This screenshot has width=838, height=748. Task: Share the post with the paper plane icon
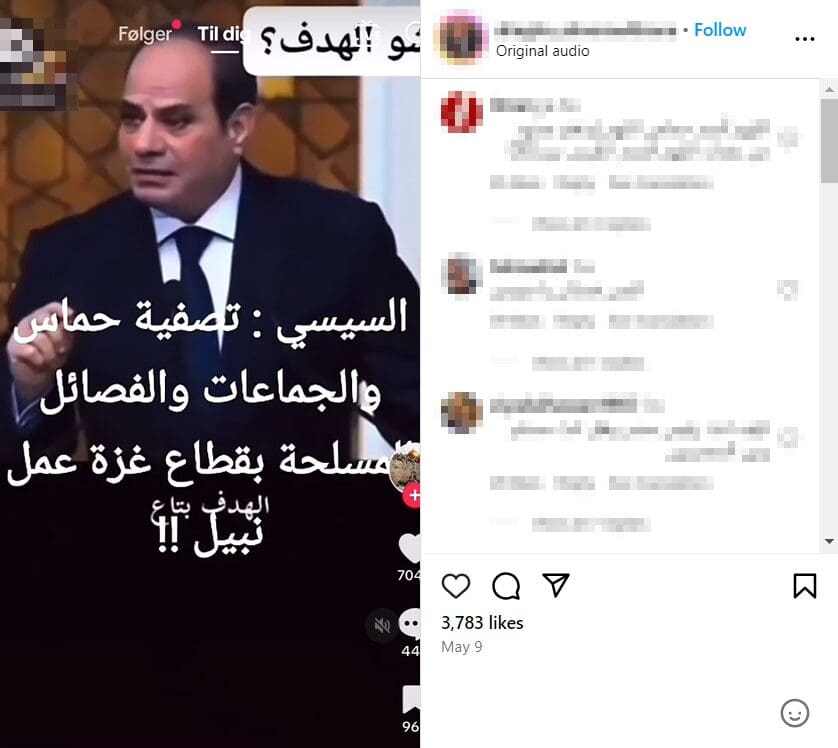pyautogui.click(x=556, y=585)
